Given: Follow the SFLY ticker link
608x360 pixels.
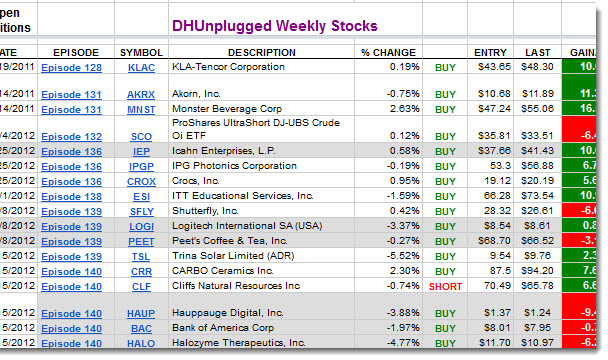Looking at the screenshot, I should point(141,212).
